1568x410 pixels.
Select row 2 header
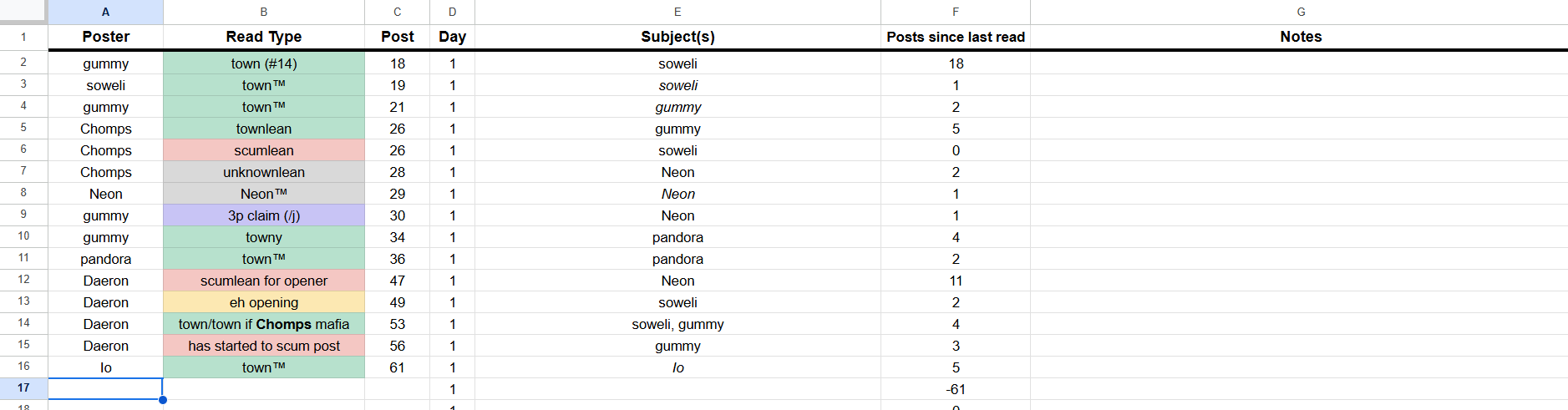(23, 63)
